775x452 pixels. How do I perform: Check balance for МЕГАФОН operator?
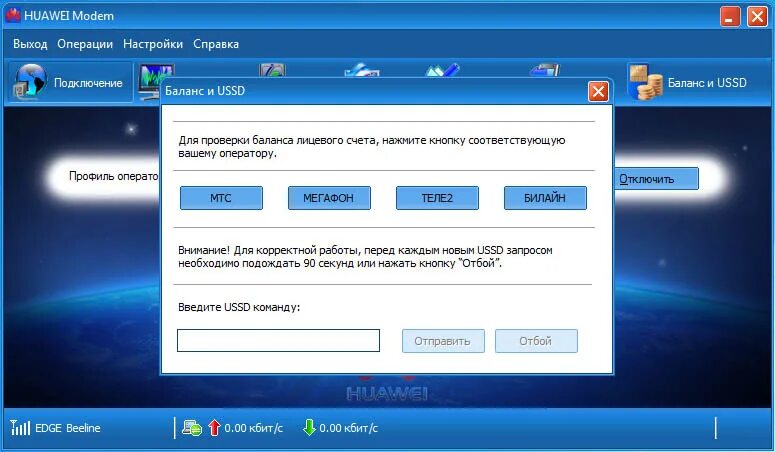(x=329, y=198)
